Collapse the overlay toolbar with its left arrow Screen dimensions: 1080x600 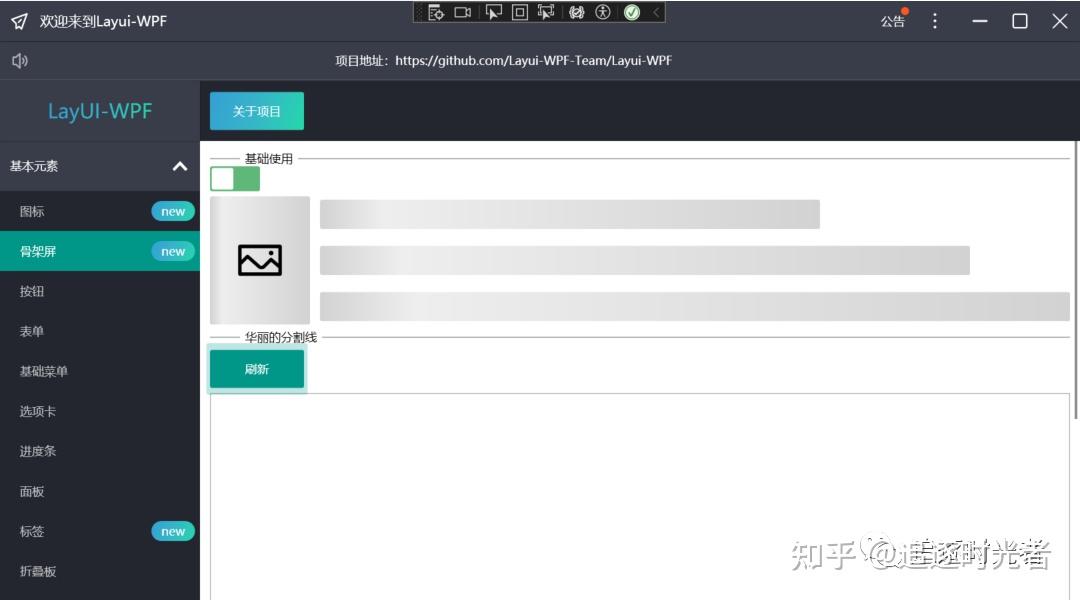pos(656,13)
